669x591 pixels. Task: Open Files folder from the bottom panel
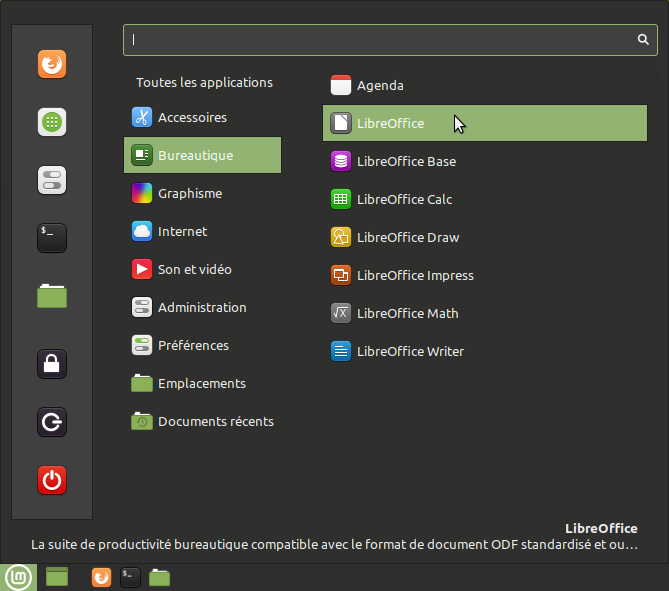coord(160,577)
